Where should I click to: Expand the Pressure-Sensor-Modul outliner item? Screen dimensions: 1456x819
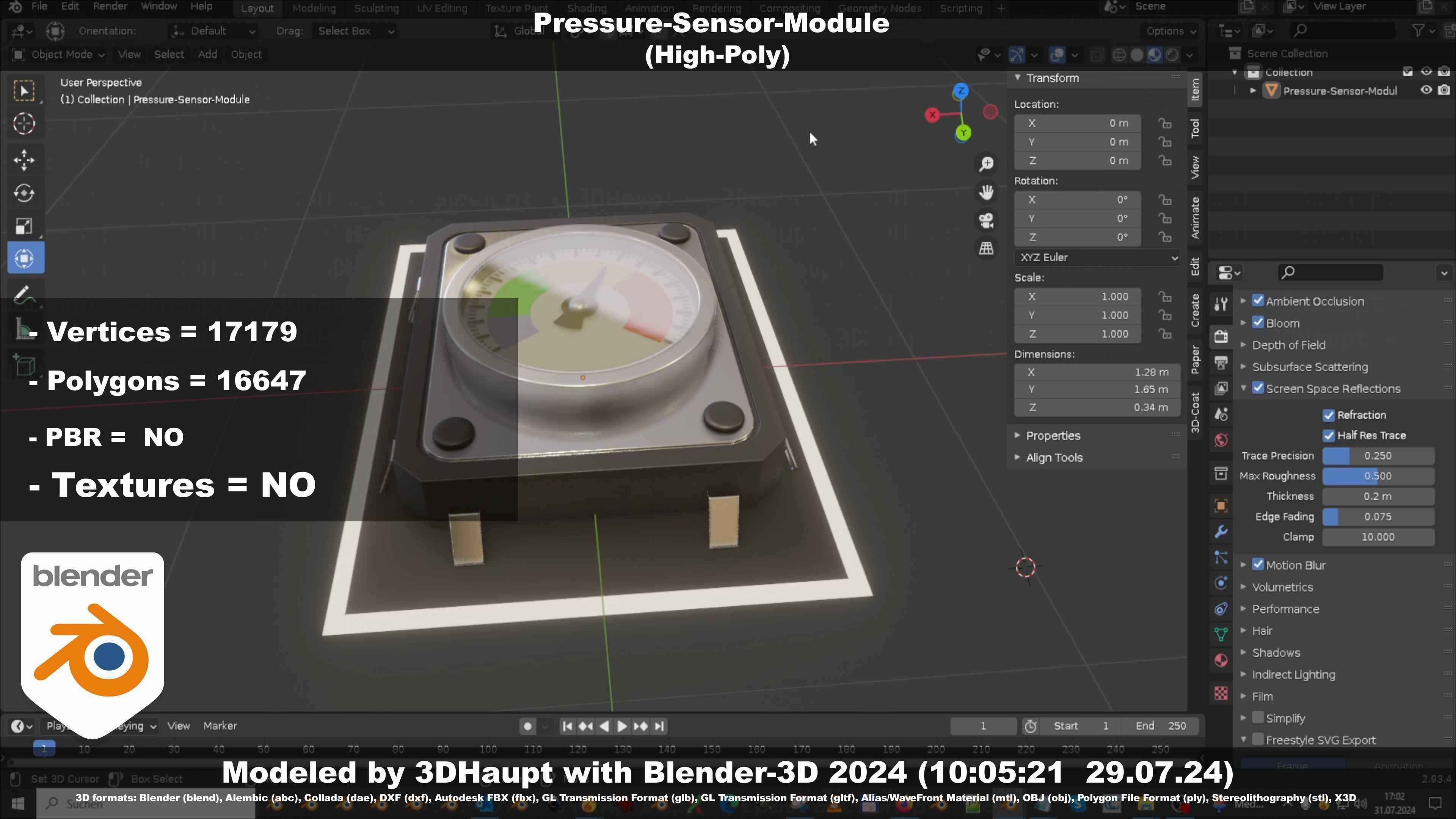[x=1253, y=91]
